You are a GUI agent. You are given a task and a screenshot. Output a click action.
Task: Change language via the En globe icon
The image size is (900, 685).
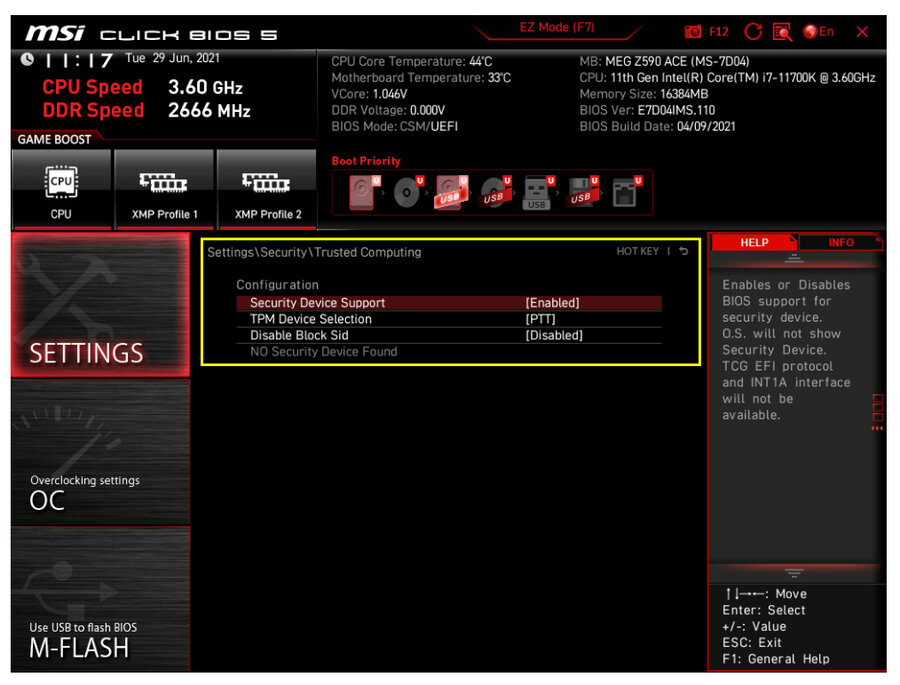coord(818,32)
